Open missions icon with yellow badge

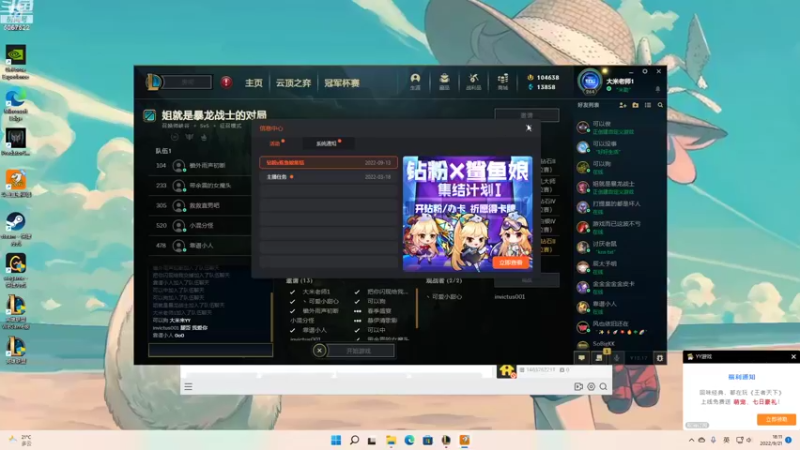click(599, 357)
